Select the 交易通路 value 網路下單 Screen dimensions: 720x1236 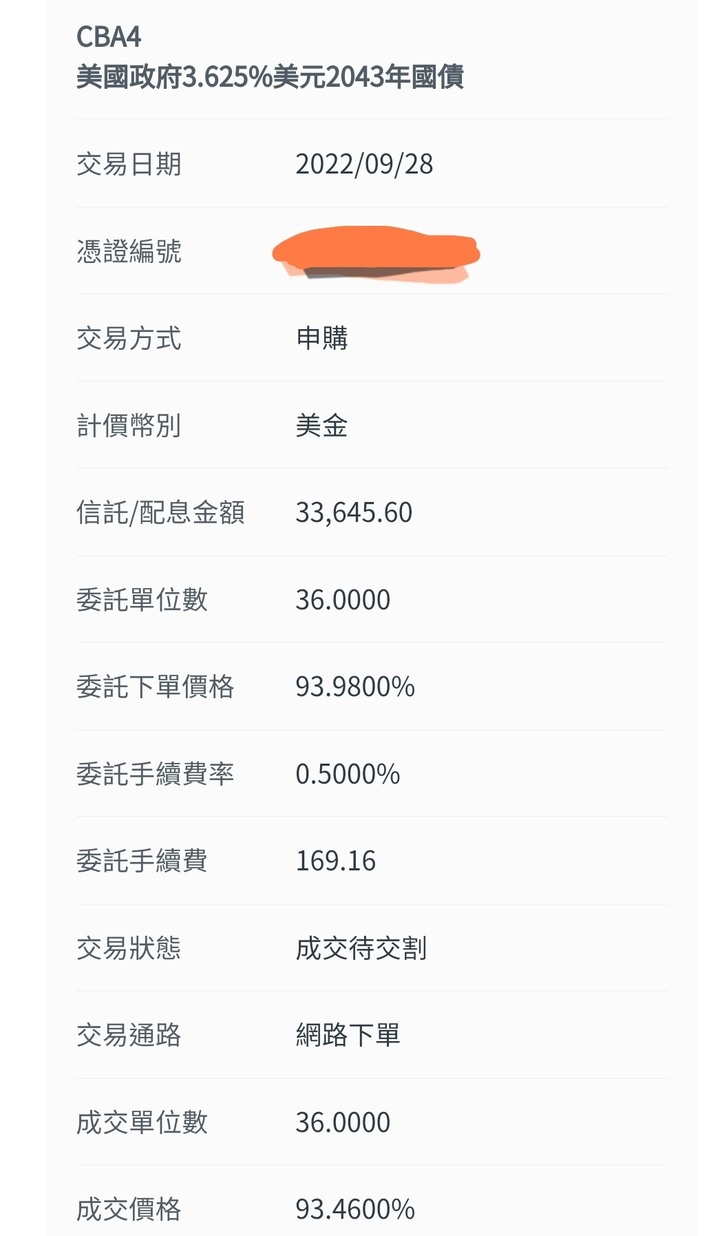pyautogui.click(x=348, y=1035)
